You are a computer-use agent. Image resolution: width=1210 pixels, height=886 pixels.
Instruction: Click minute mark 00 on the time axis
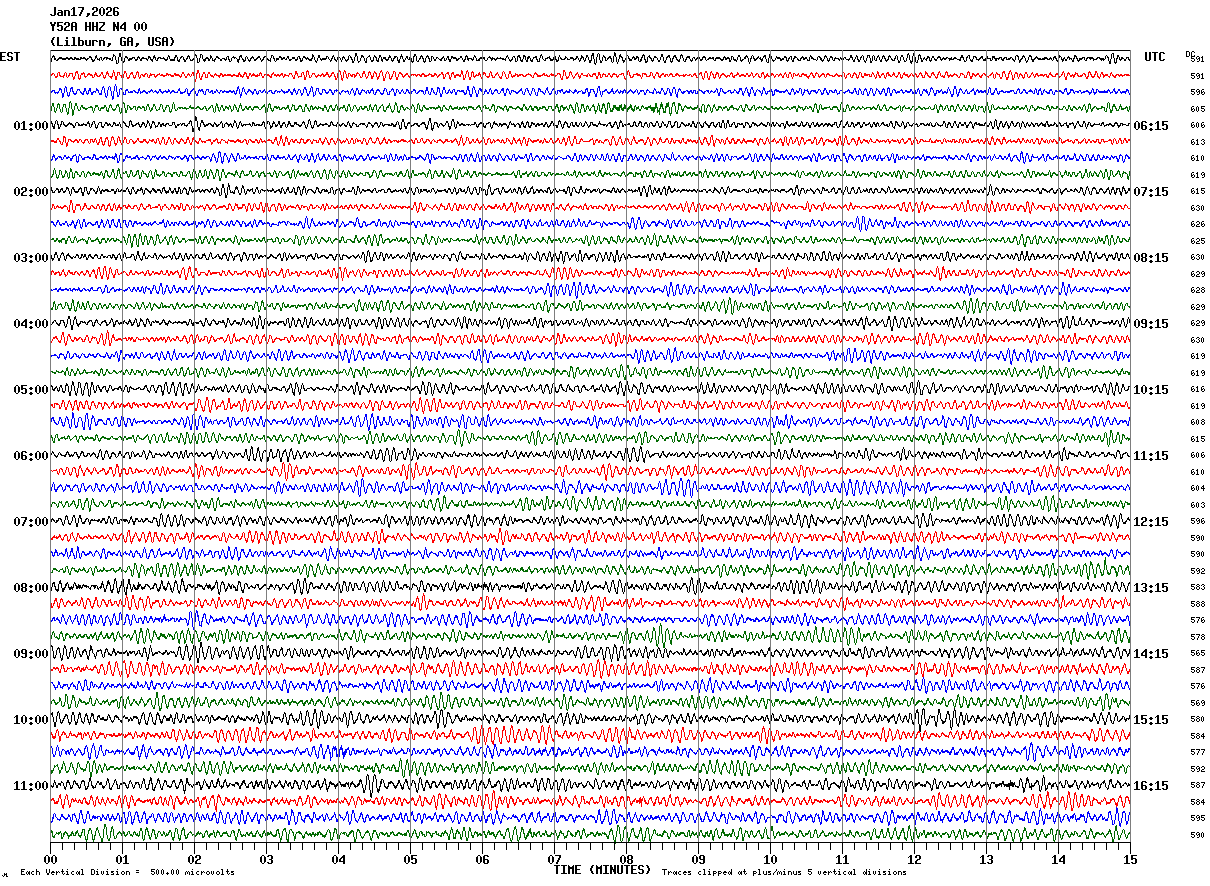click(50, 859)
